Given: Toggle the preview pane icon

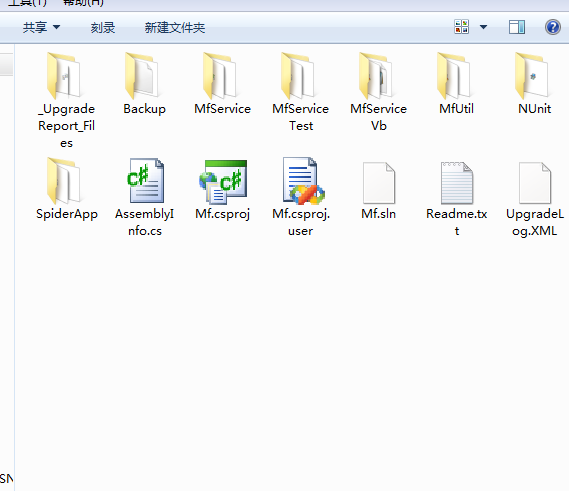Looking at the screenshot, I should pyautogui.click(x=517, y=27).
